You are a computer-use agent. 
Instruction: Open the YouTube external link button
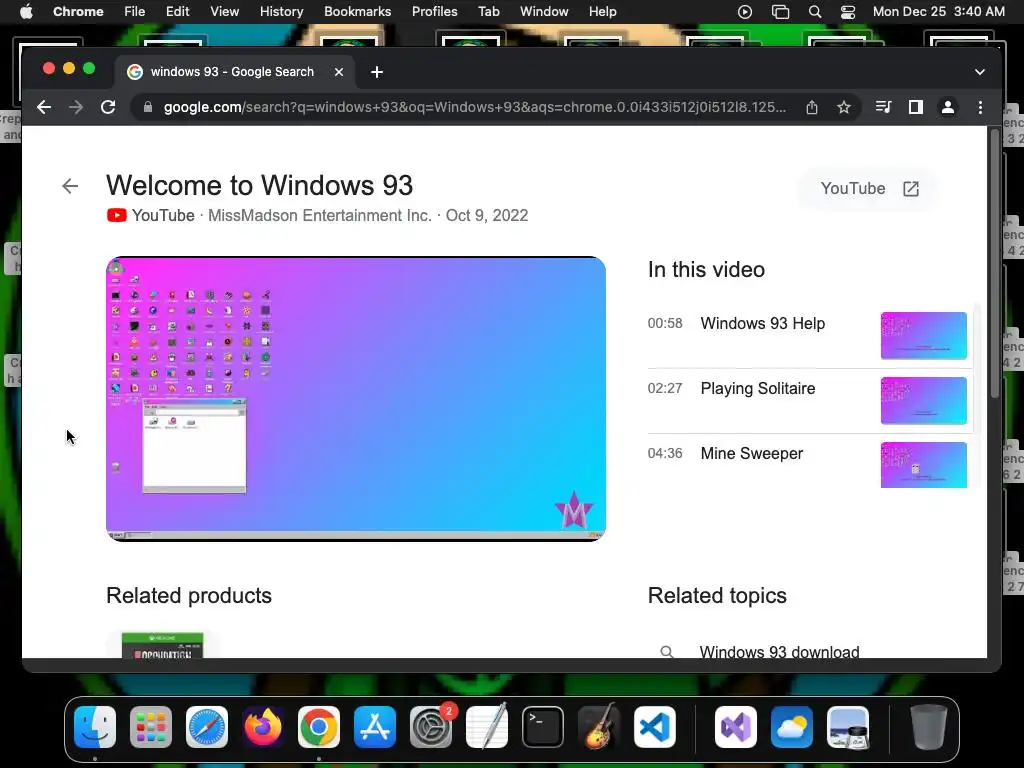point(869,189)
